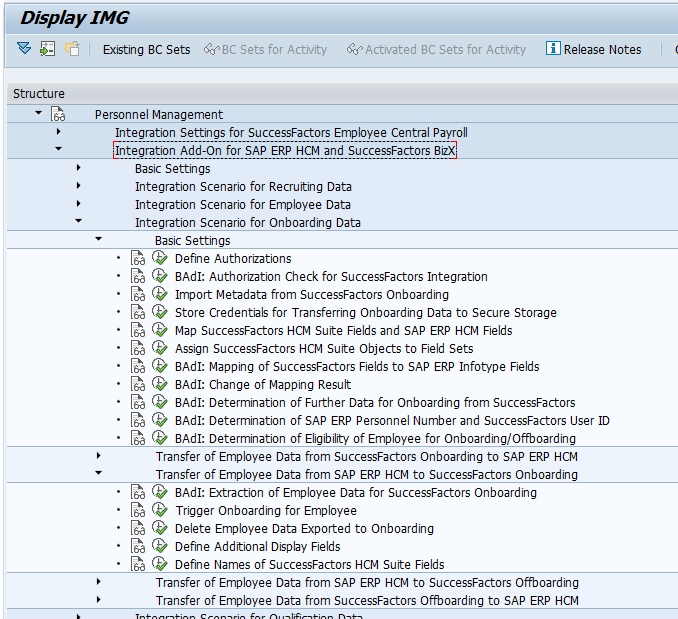
Task: Execute BAdI: Determination of Eligibility of Employee
Action: point(160,439)
